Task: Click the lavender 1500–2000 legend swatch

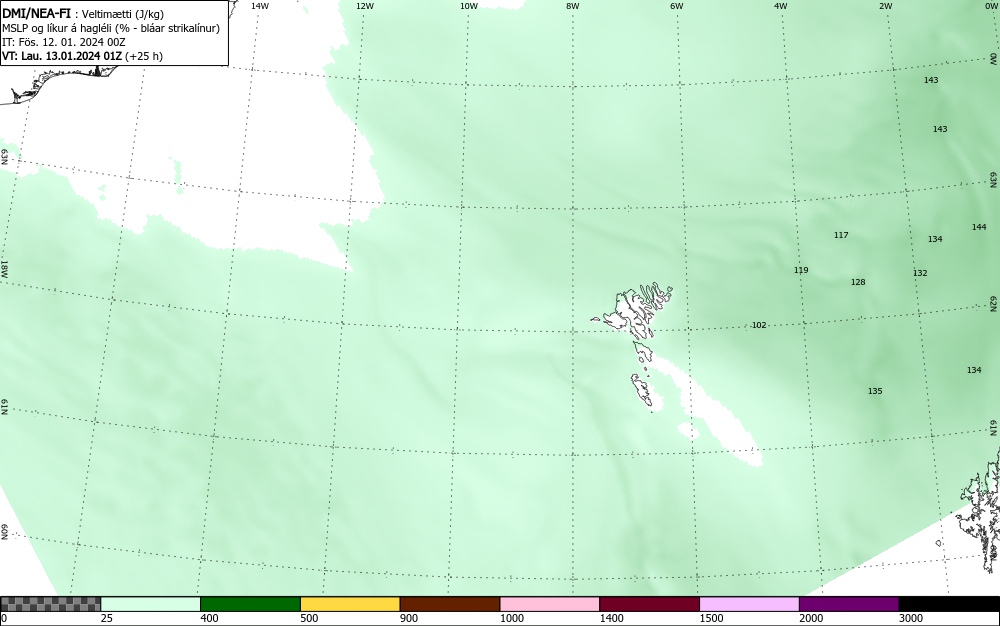Action: pyautogui.click(x=749, y=604)
